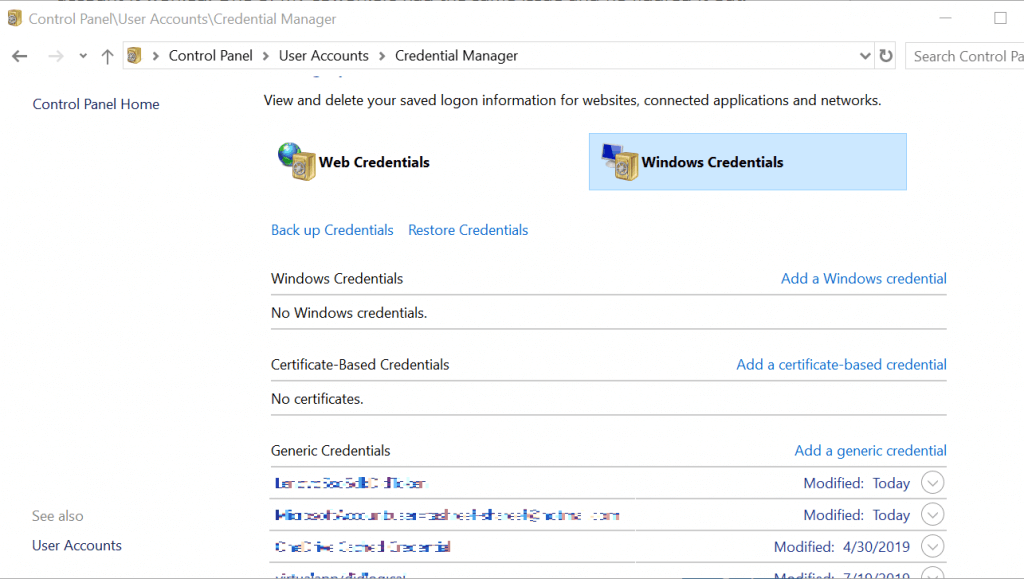Open the OneDrive Cached Credential entry
1024x579 pixels.
click(x=362, y=546)
